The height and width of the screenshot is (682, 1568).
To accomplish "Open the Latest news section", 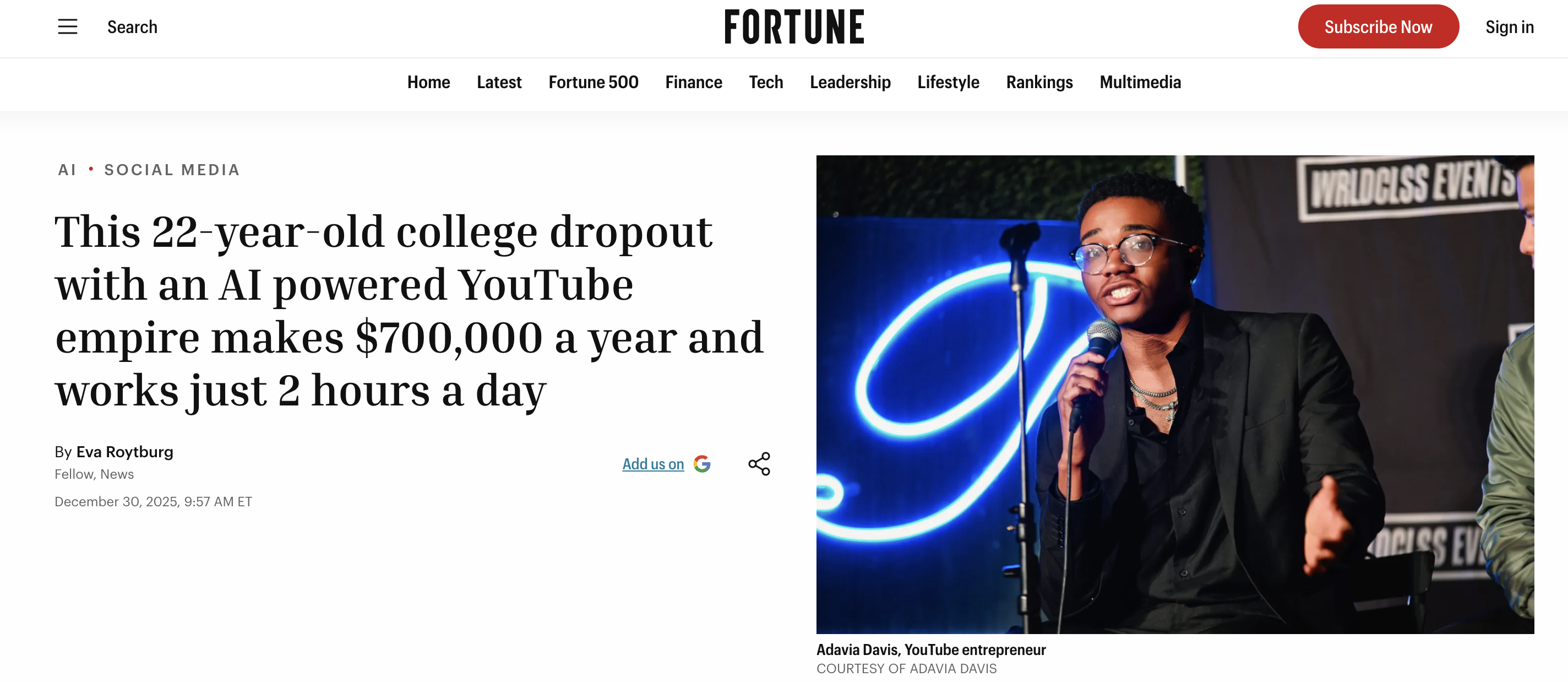I will pos(498,82).
